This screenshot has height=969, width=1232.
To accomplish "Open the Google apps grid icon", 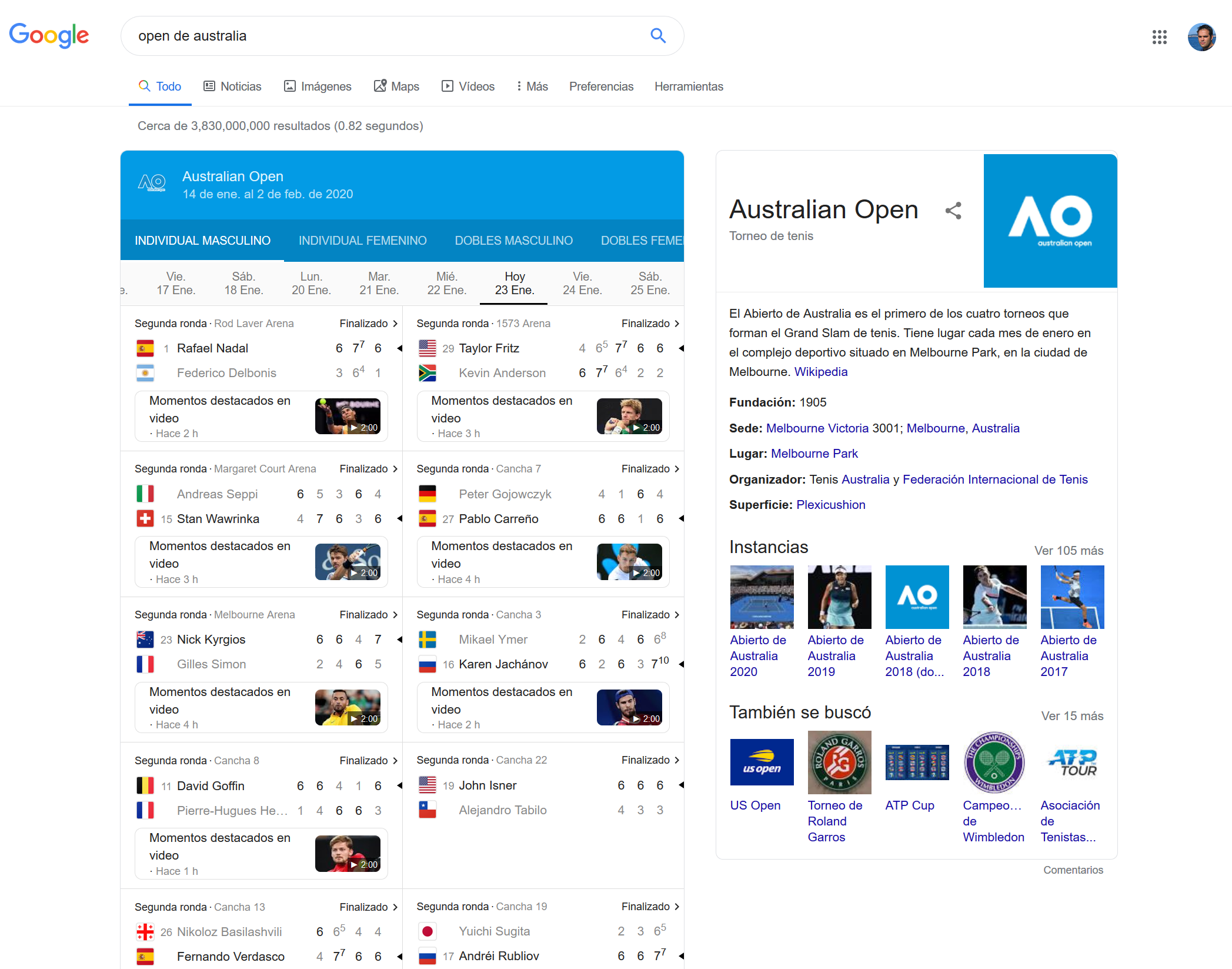I will click(x=1159, y=37).
